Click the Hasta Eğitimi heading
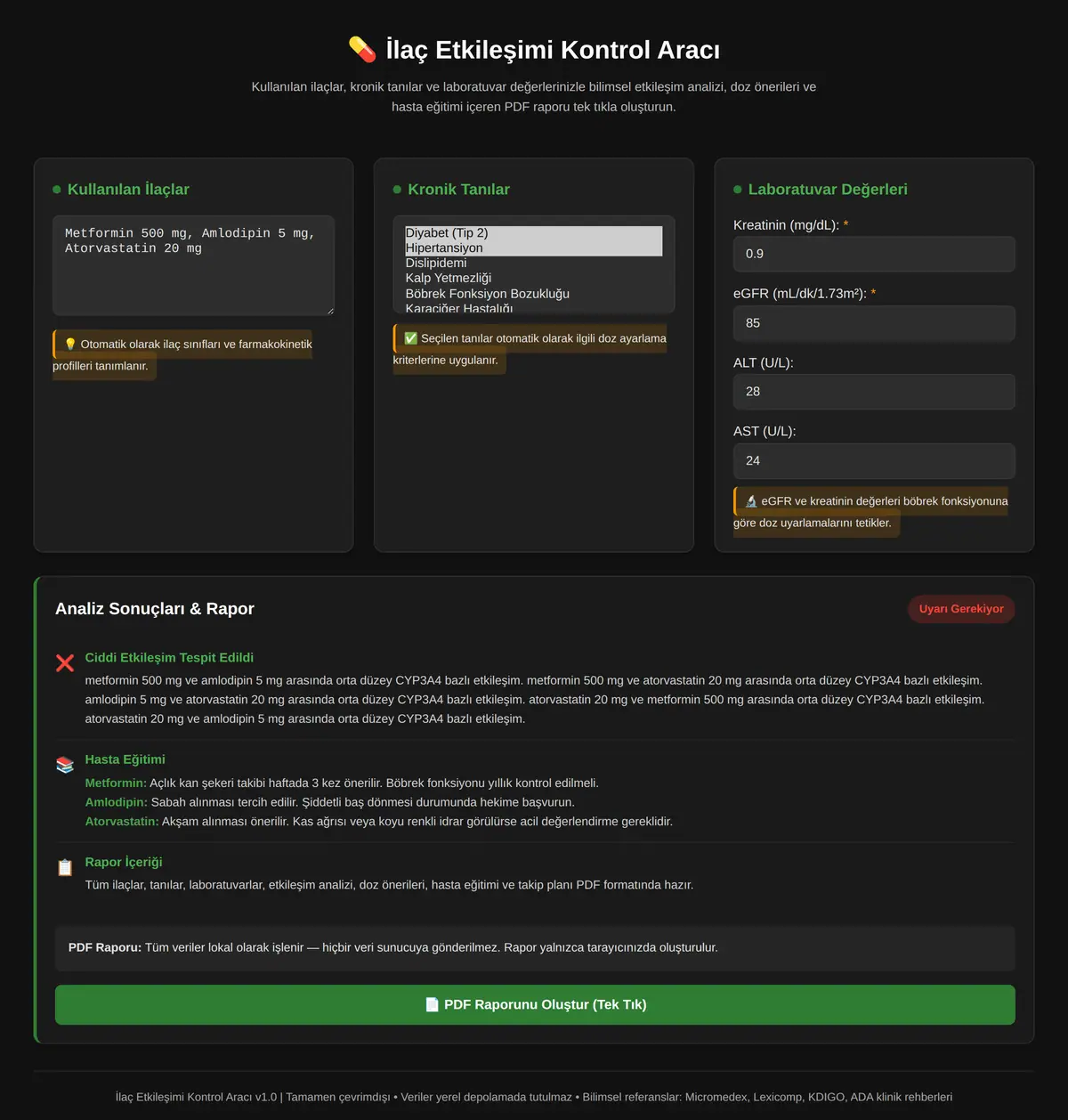 pos(125,759)
